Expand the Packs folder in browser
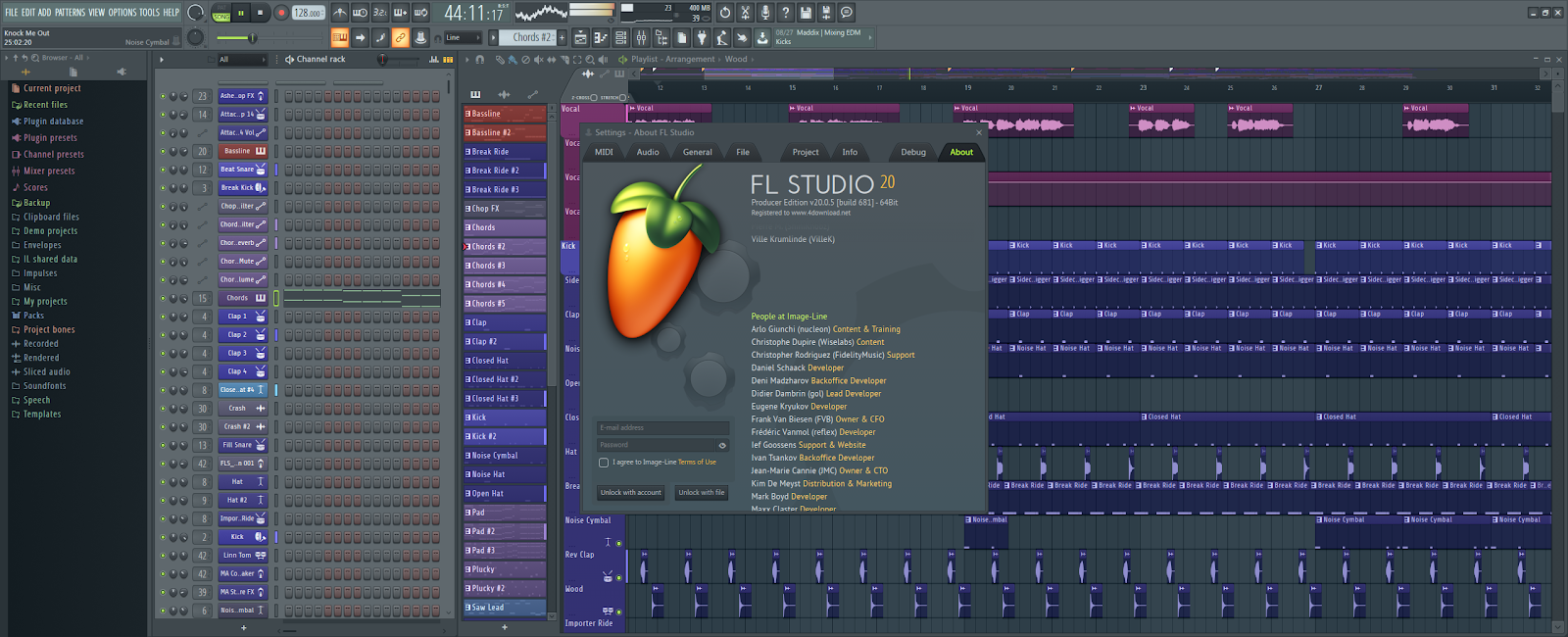1568x637 pixels. coord(33,316)
